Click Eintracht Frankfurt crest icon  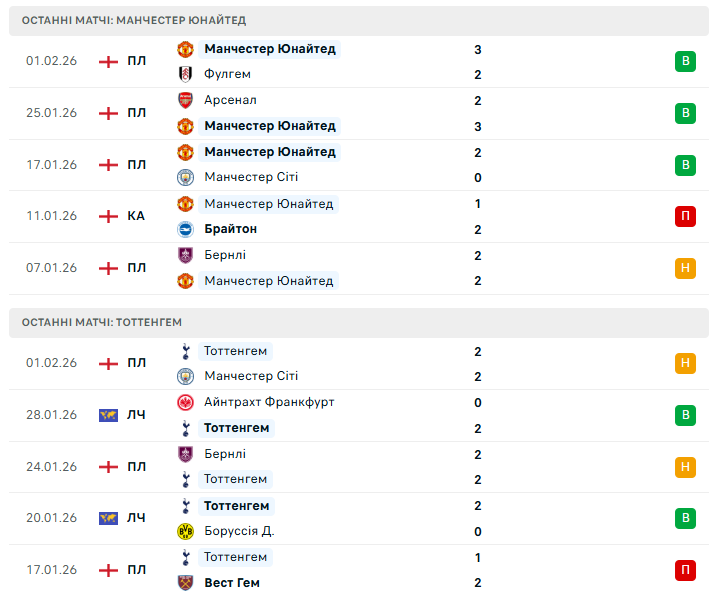click(x=185, y=402)
